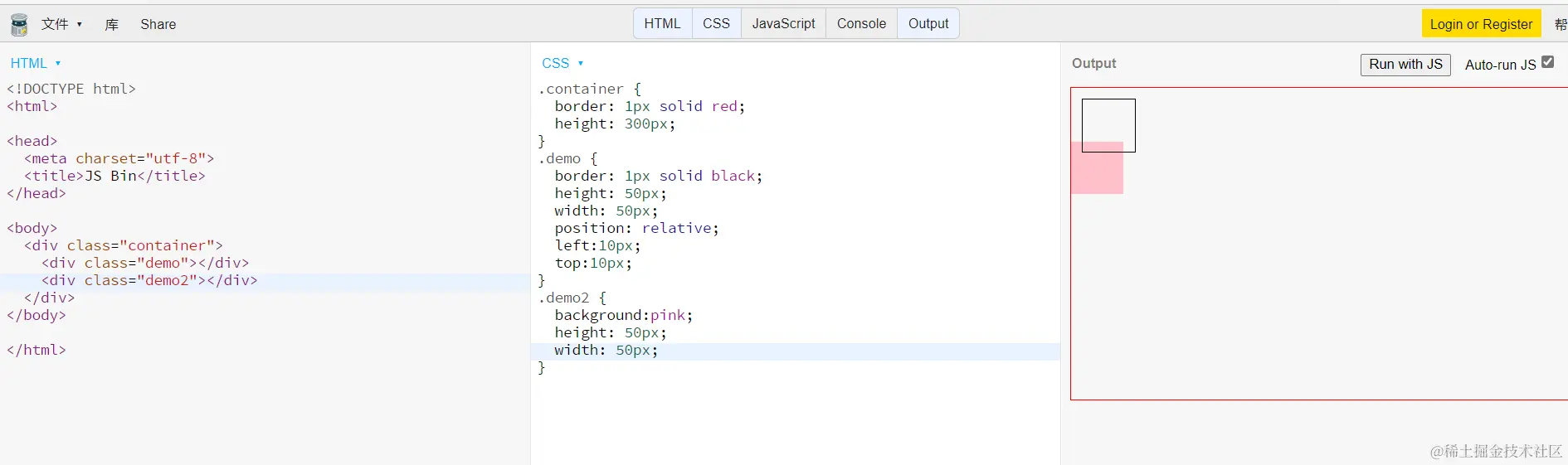Toggle the Output panel tab
This screenshot has width=1568, height=465.
click(928, 23)
